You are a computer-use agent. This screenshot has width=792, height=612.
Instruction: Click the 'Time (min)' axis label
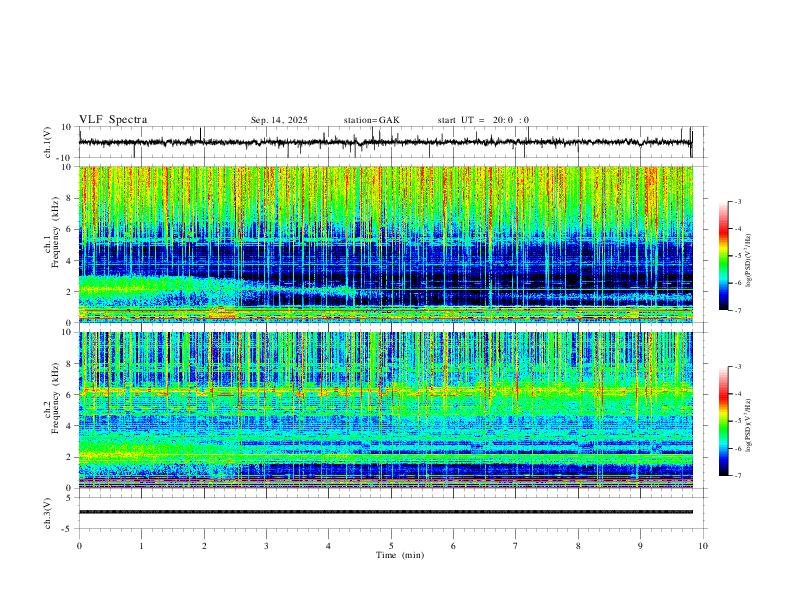400,555
